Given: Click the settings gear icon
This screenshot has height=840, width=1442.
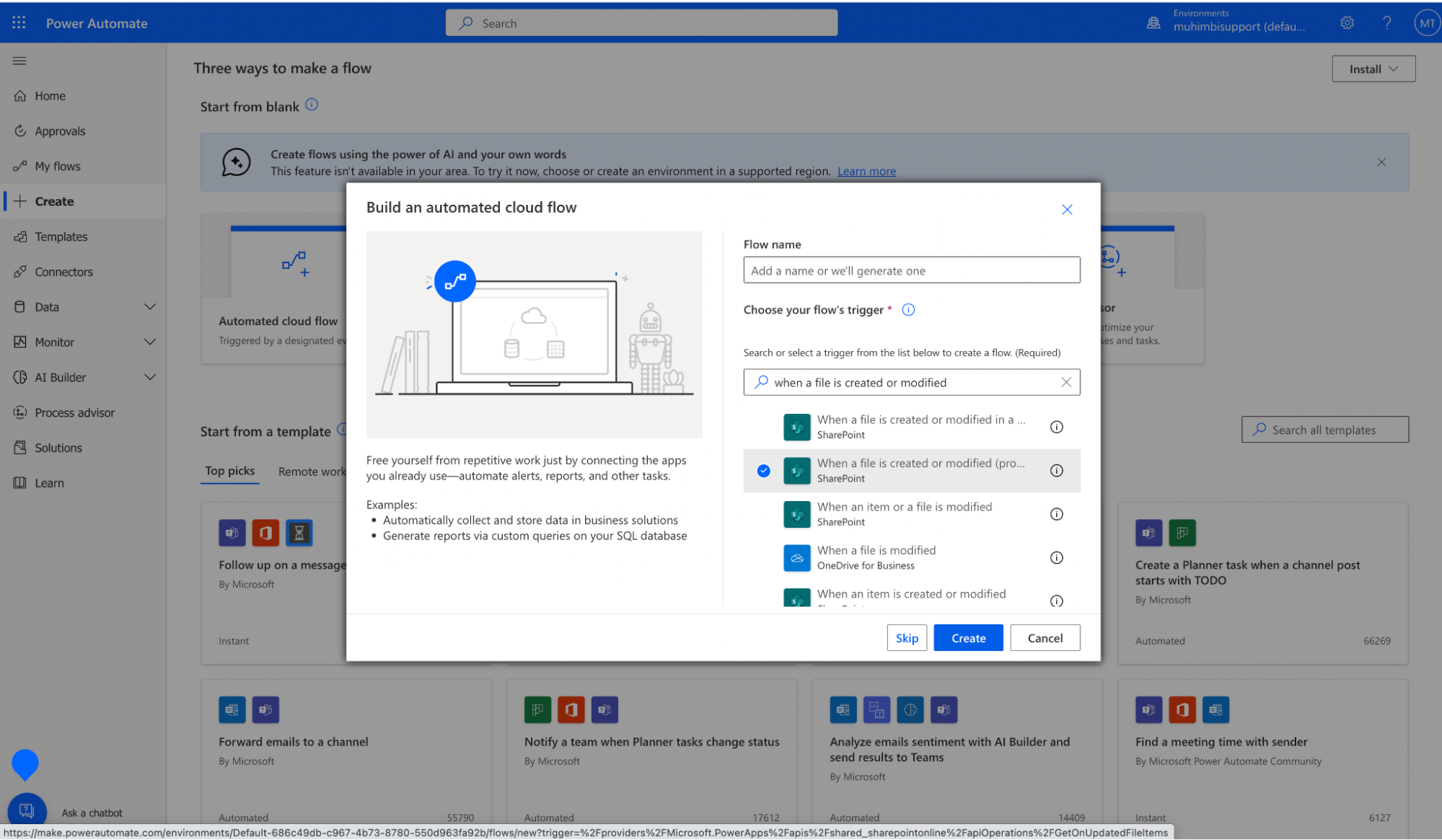Looking at the screenshot, I should point(1347,22).
